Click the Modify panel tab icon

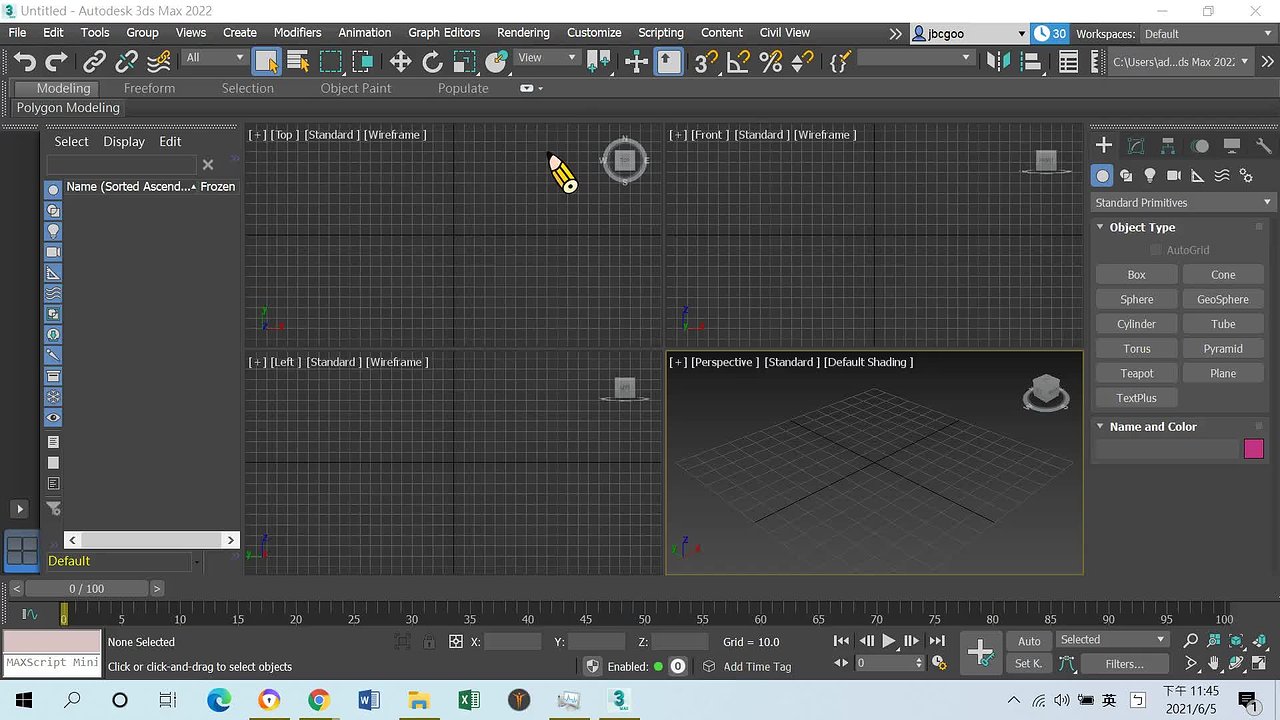[x=1136, y=146]
